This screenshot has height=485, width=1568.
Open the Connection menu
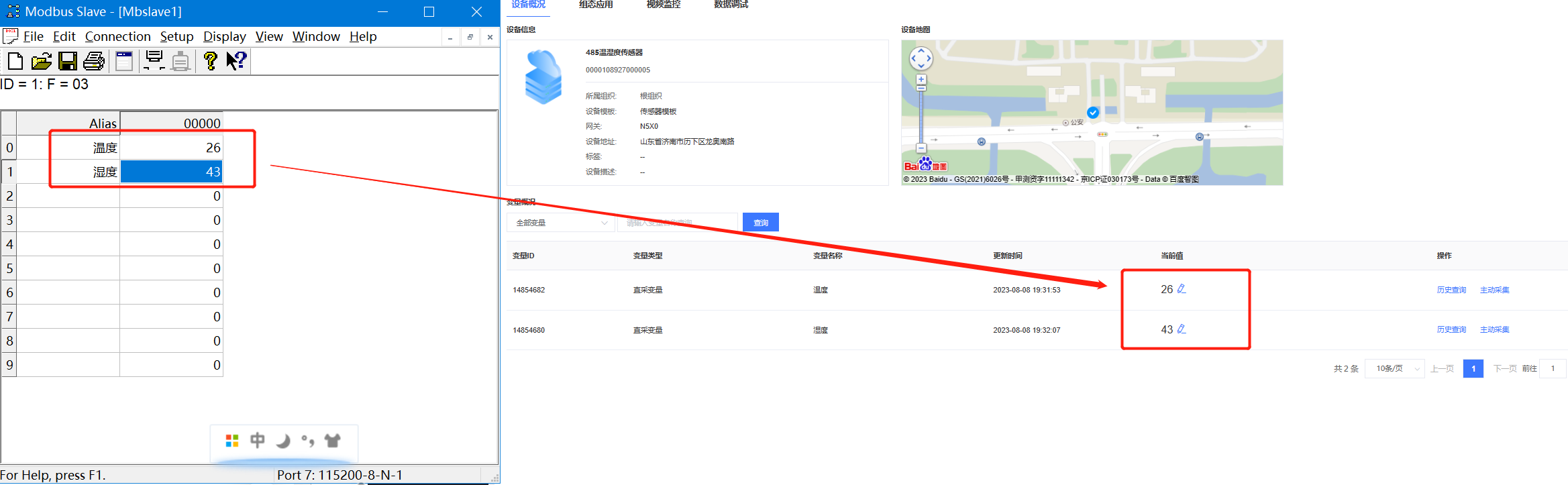(x=117, y=37)
